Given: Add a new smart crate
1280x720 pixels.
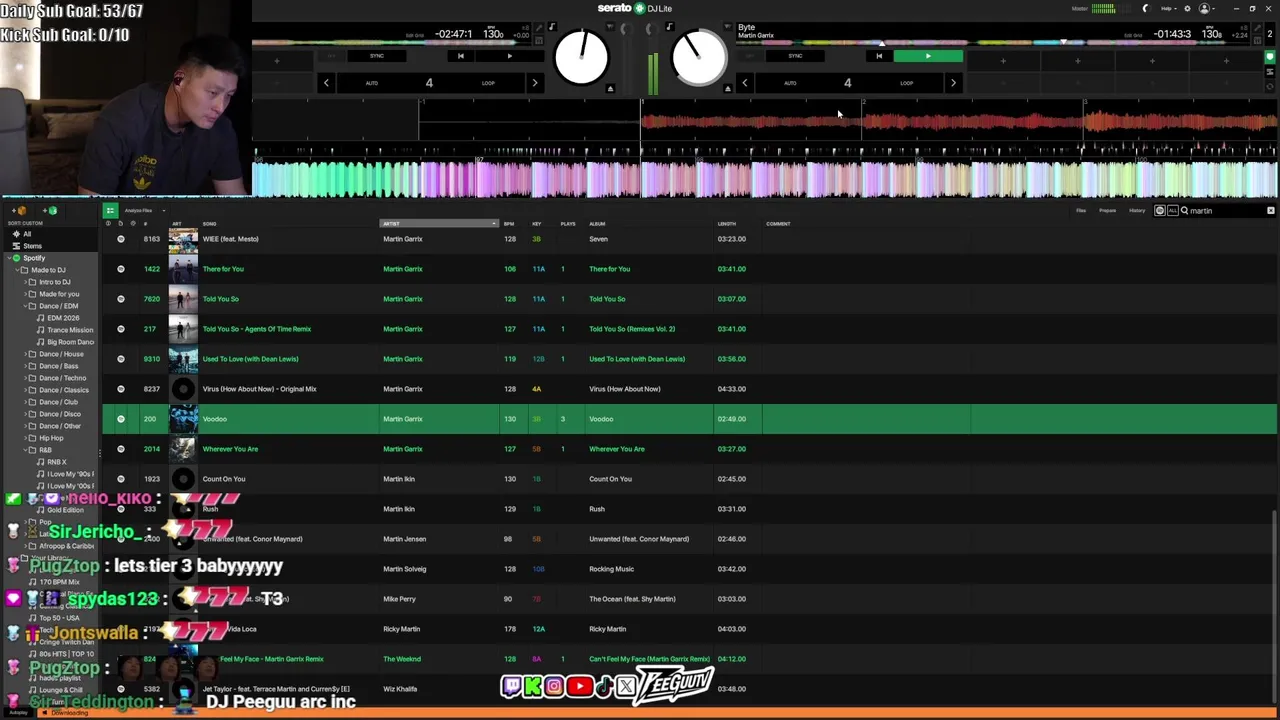Looking at the screenshot, I should 50,211.
